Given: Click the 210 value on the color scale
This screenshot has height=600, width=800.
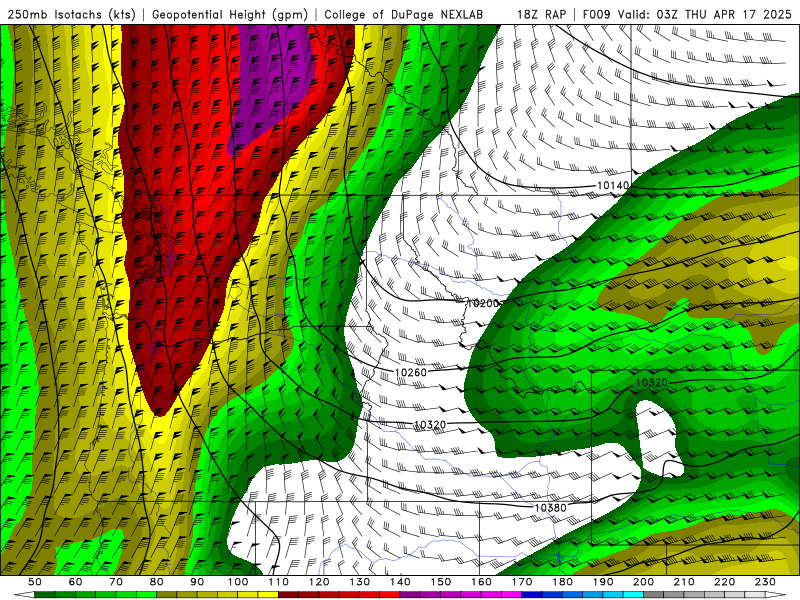Looking at the screenshot, I should coord(684,582).
